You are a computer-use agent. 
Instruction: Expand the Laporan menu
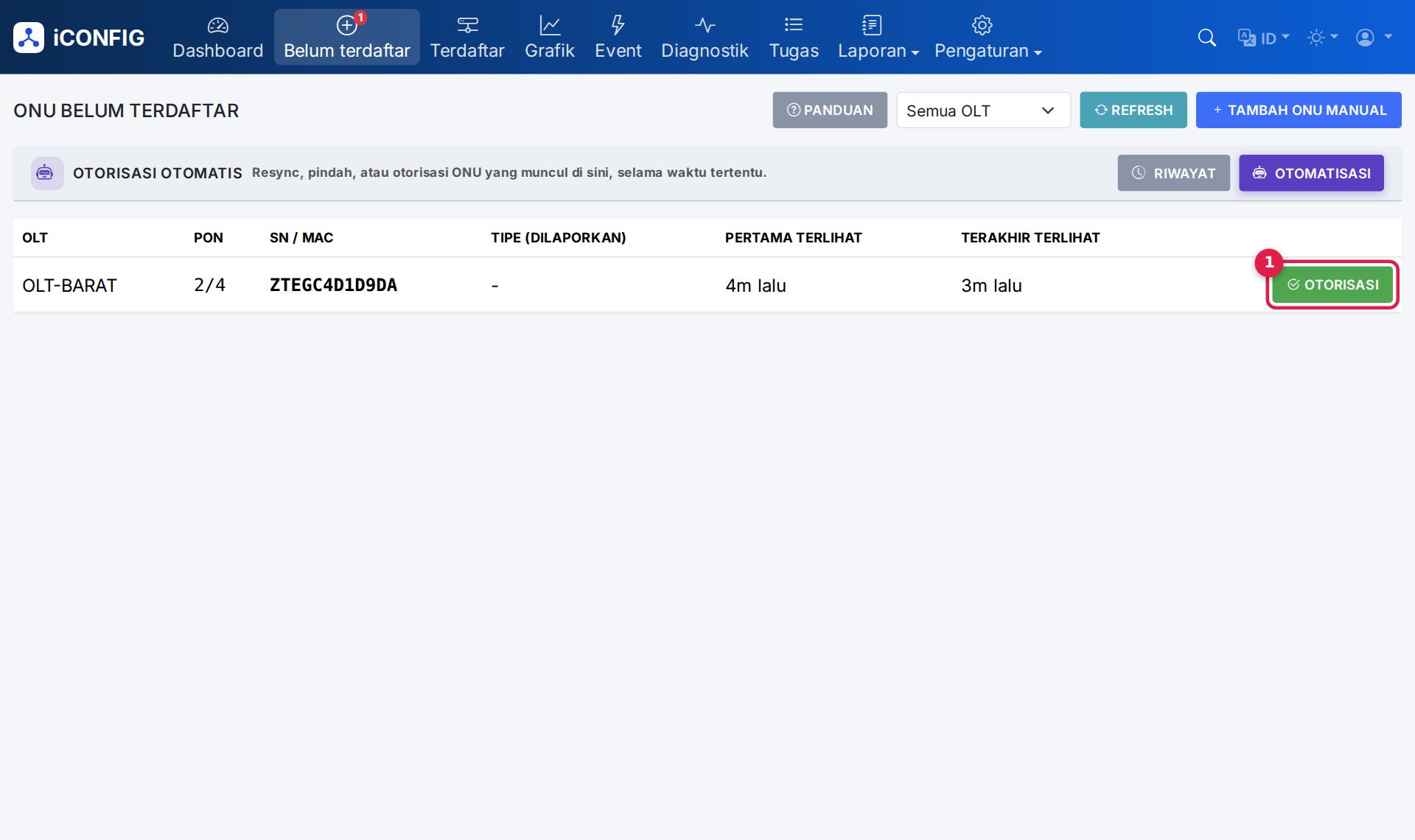tap(878, 38)
